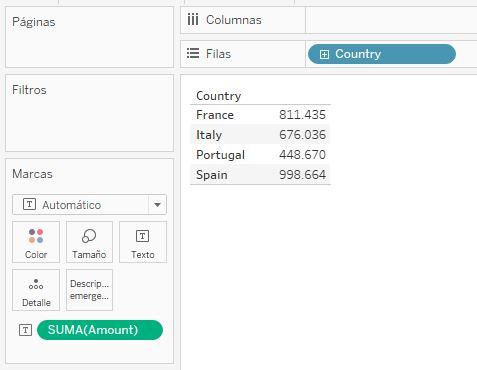477x370 pixels.
Task: Click the value 811.435
Action: (302, 115)
